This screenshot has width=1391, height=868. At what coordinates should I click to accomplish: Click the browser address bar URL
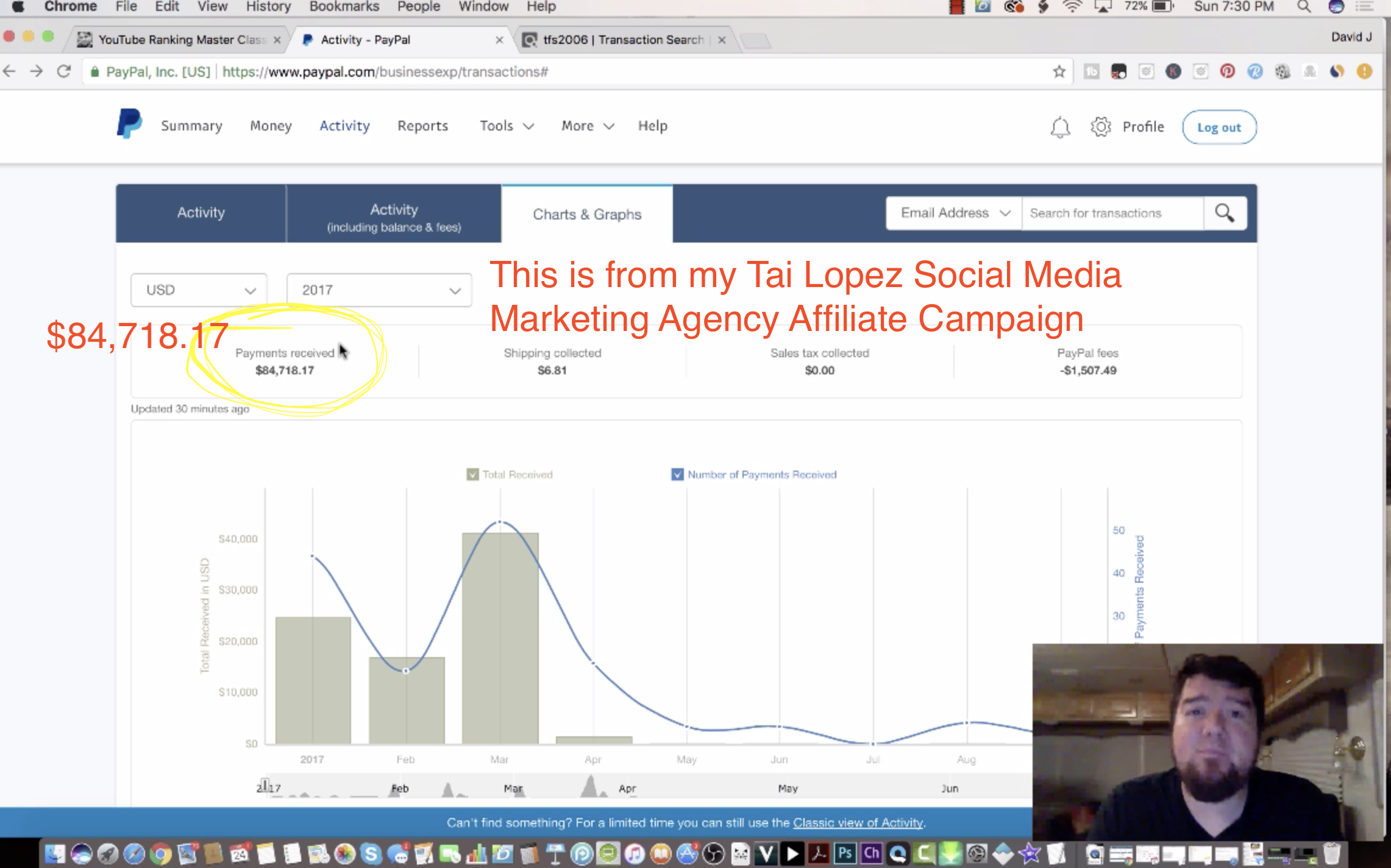[385, 72]
